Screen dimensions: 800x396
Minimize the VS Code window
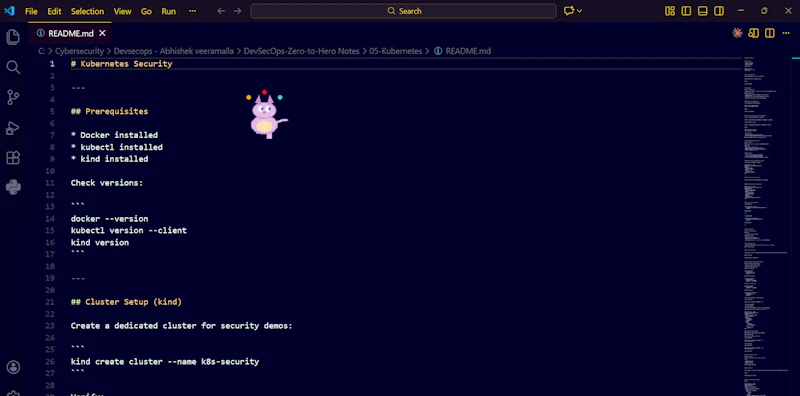(x=741, y=11)
